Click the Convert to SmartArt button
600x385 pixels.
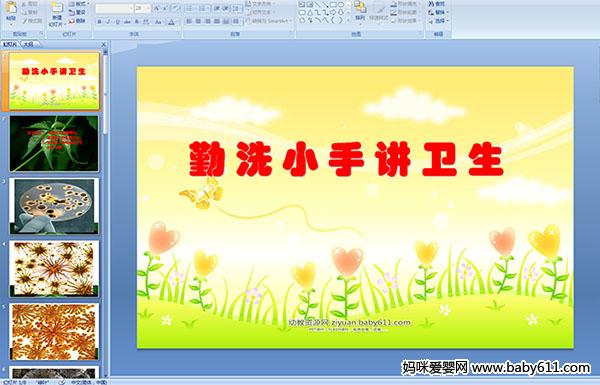pyautogui.click(x=267, y=21)
